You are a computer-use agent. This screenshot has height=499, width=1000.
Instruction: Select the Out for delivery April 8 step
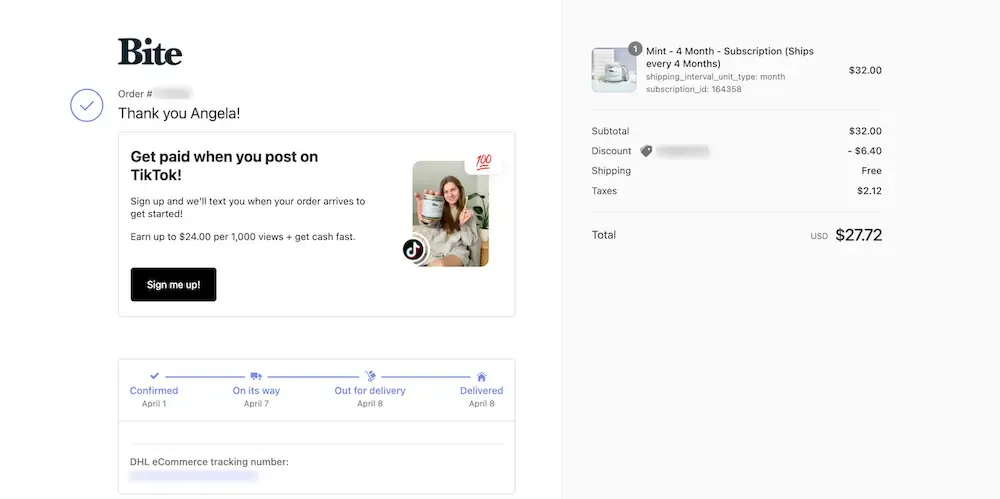(370, 390)
